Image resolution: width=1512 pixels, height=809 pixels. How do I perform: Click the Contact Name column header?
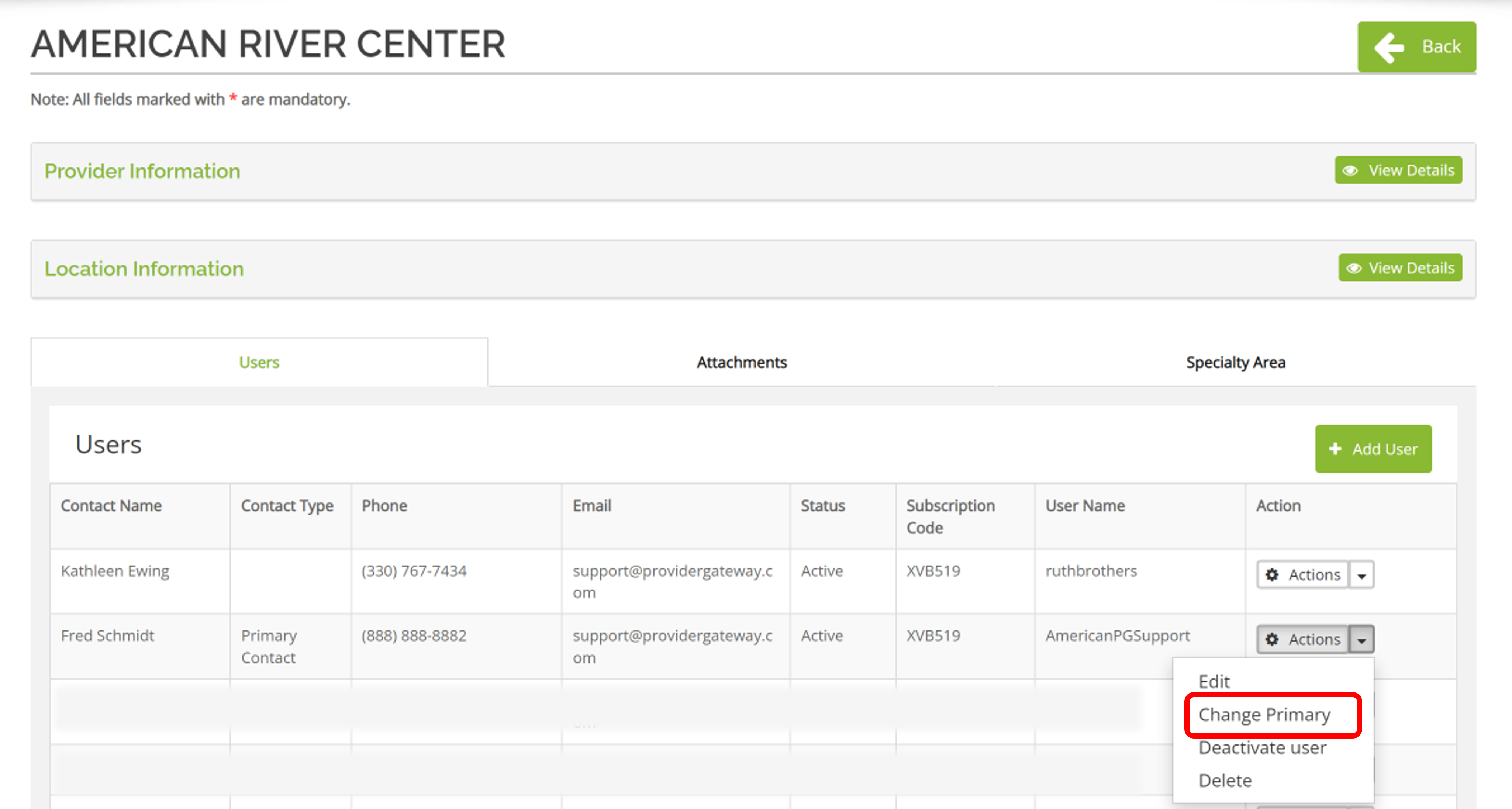point(111,505)
